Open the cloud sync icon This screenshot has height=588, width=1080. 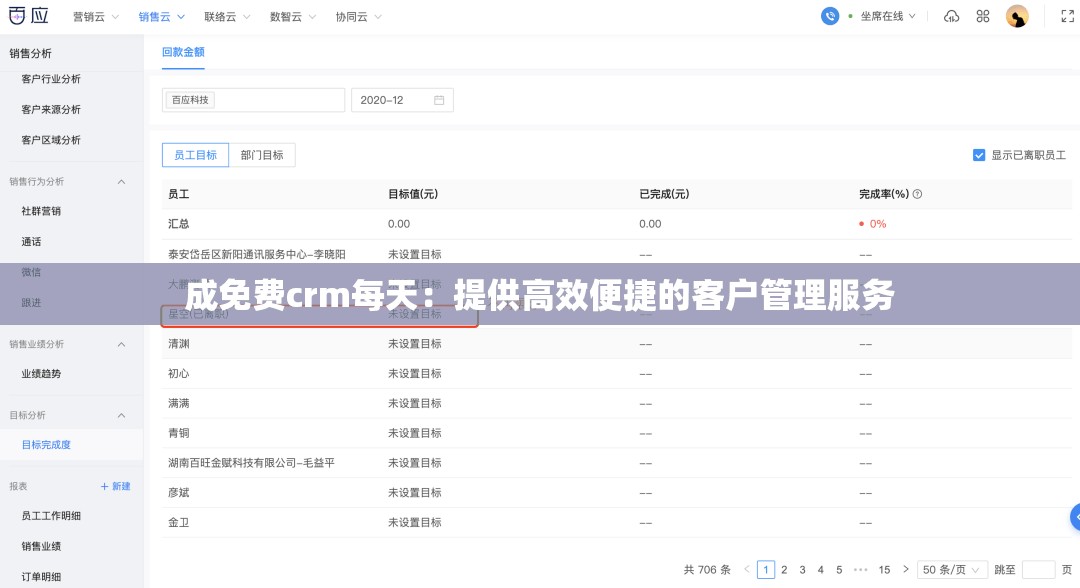point(951,16)
